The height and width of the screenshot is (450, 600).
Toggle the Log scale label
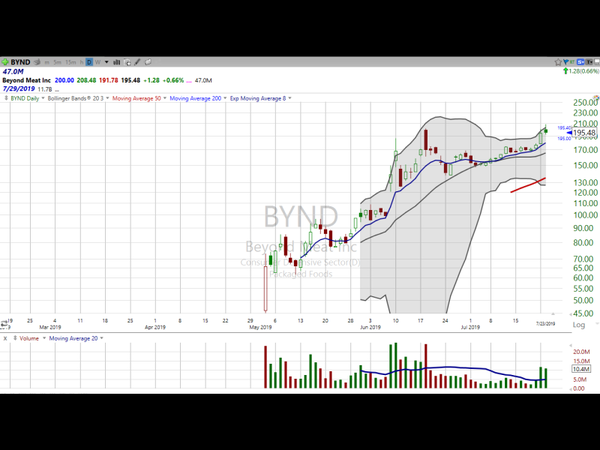coord(579,325)
